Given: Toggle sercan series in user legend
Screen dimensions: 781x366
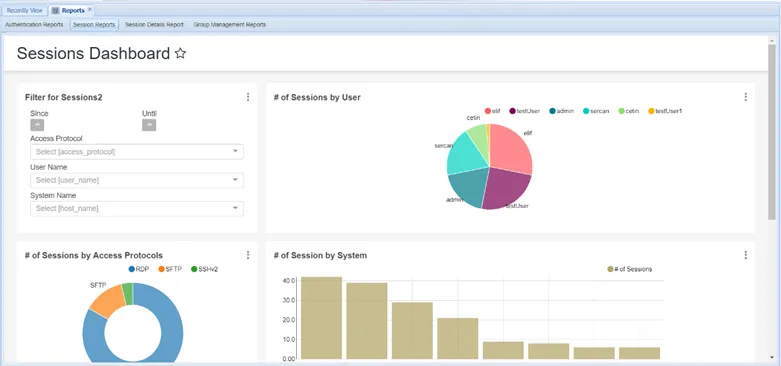Looking at the screenshot, I should click(x=596, y=111).
